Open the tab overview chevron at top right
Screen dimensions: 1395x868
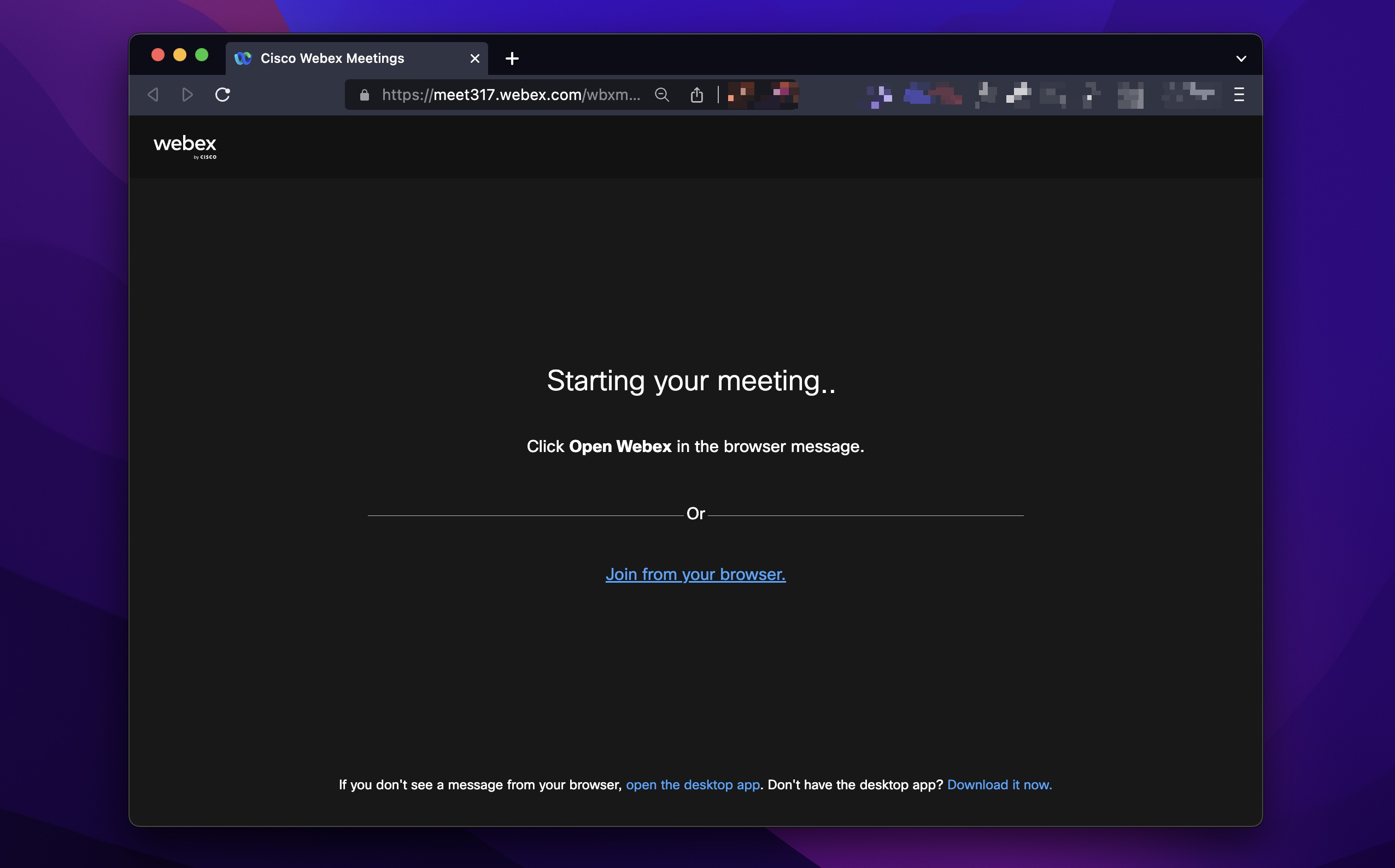click(1241, 57)
